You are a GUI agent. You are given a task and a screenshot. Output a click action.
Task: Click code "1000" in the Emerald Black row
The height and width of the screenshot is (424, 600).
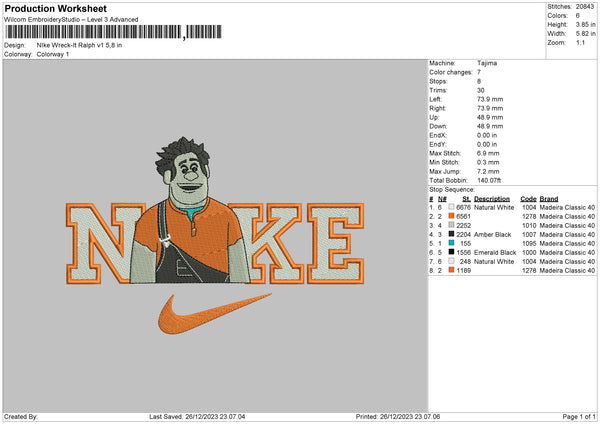point(529,253)
